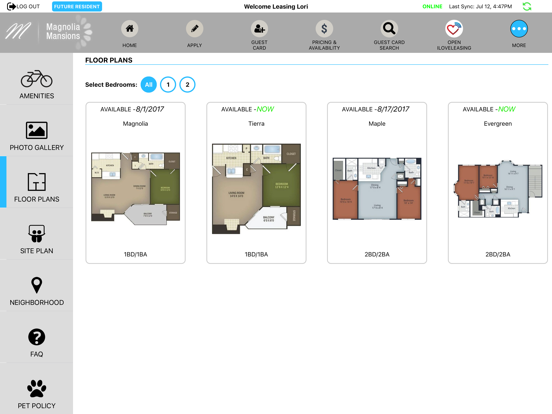Open the FAQ question mark icon
The image size is (552, 414).
[37, 337]
